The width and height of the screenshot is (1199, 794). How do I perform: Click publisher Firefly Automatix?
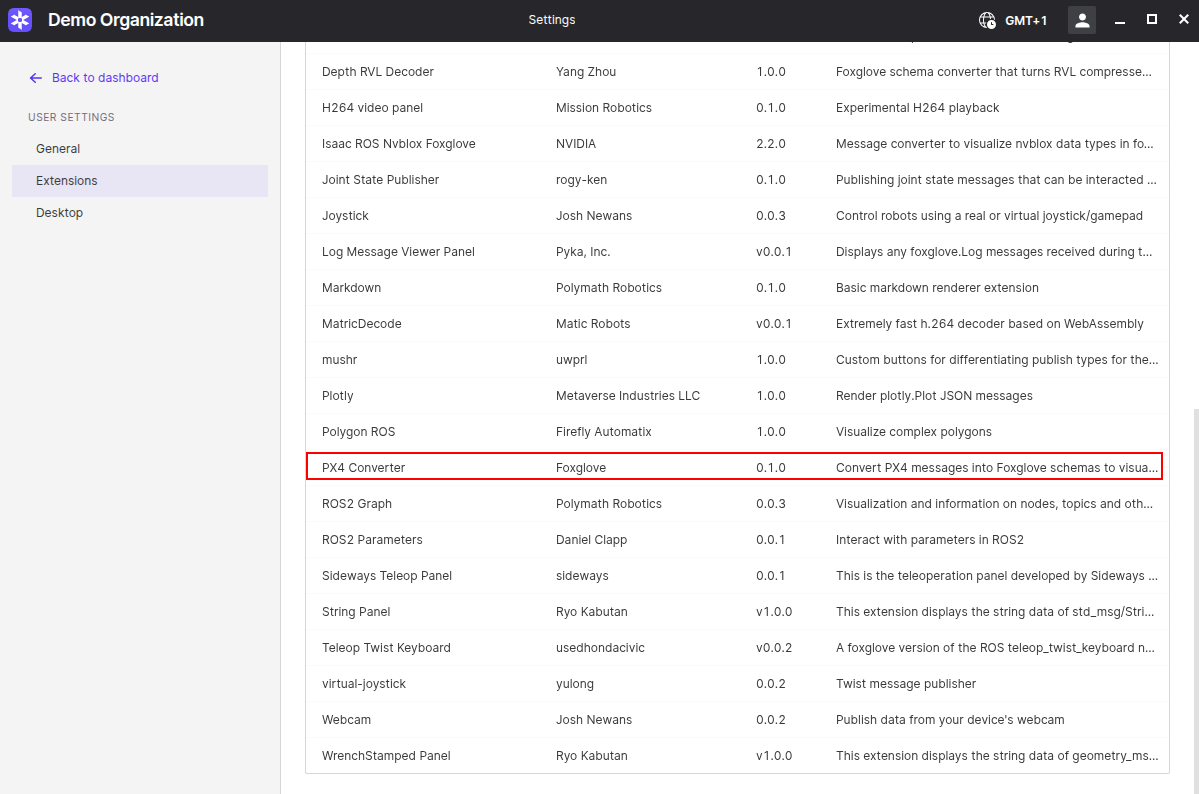(x=603, y=431)
